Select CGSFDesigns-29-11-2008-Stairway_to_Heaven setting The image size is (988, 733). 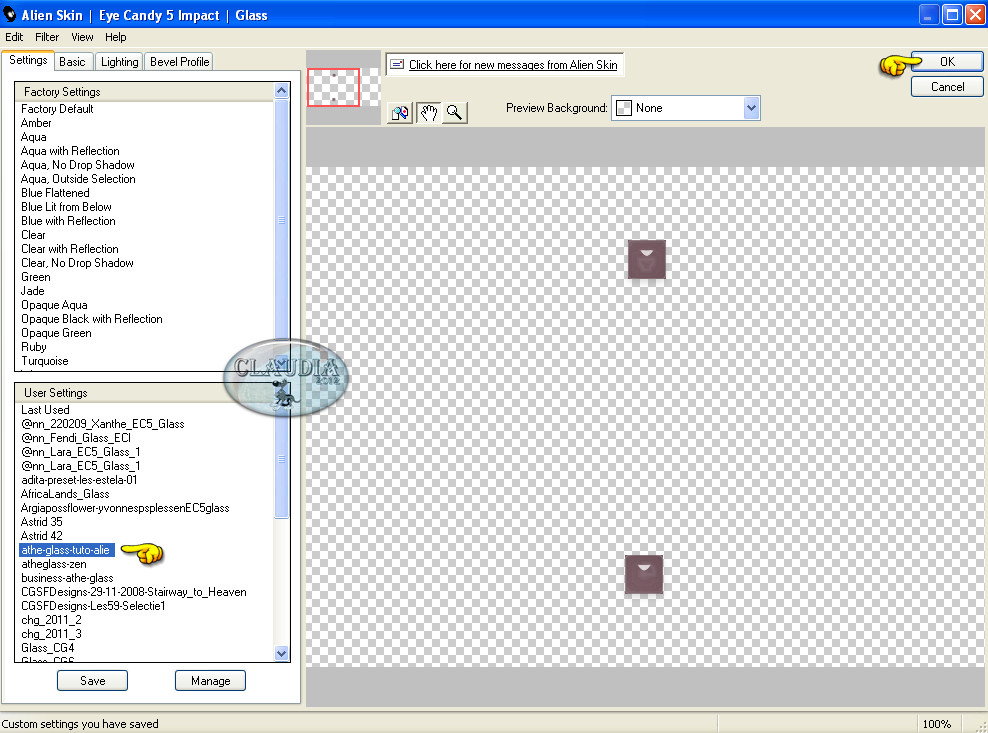click(x=134, y=592)
